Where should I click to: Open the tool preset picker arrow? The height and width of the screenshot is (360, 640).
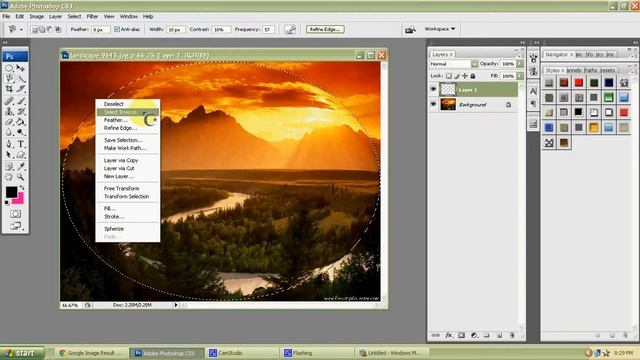click(21, 29)
